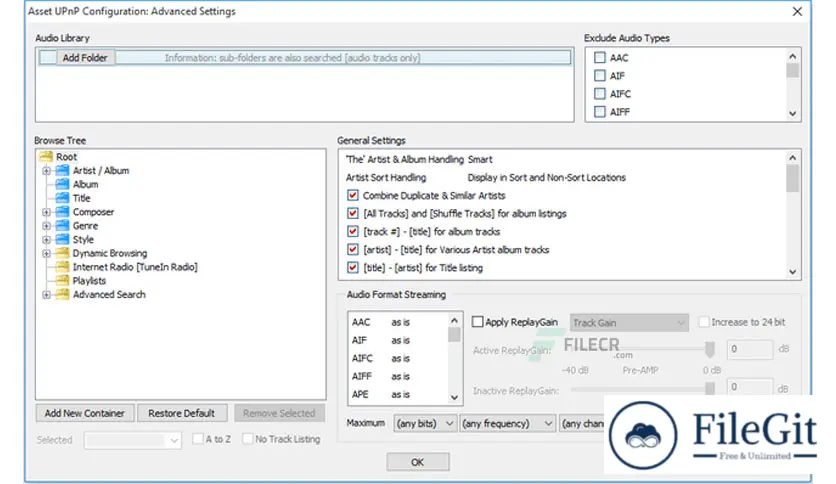Click the Add Folder button
Screen dimensions: 836x484
(x=85, y=58)
